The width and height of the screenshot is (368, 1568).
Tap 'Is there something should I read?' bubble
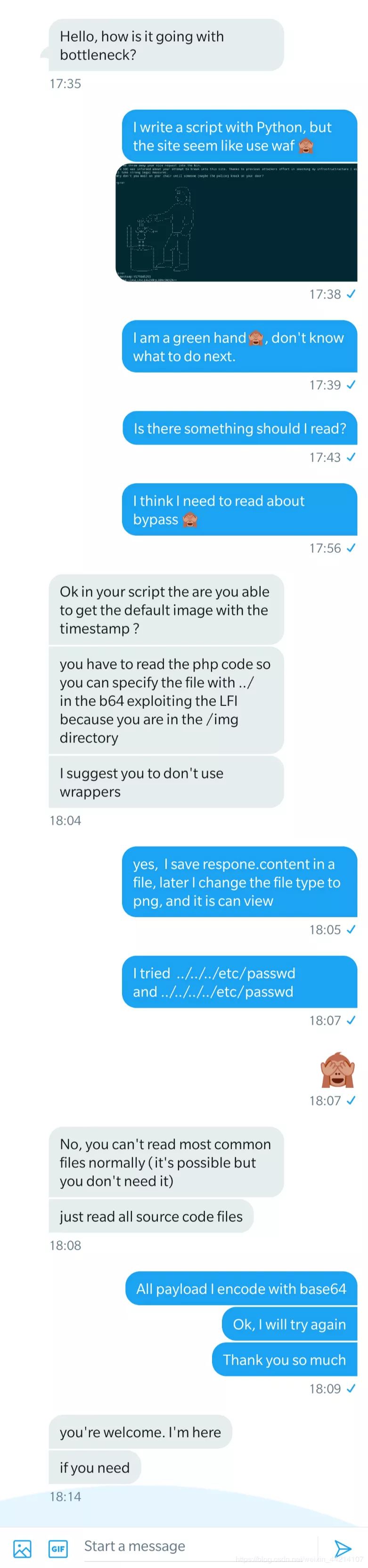click(x=240, y=429)
